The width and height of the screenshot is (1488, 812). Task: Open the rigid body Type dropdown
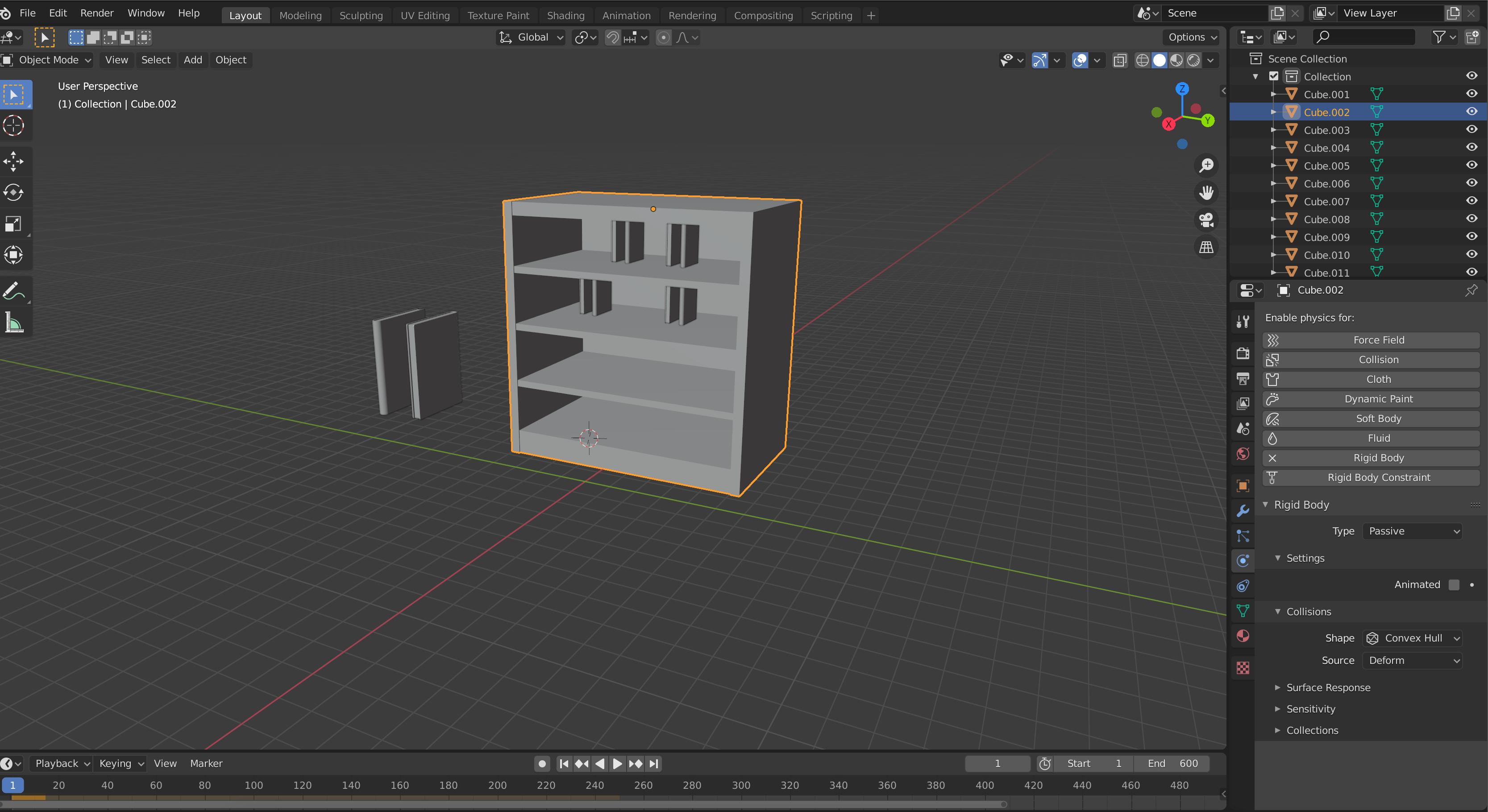click(x=1412, y=531)
